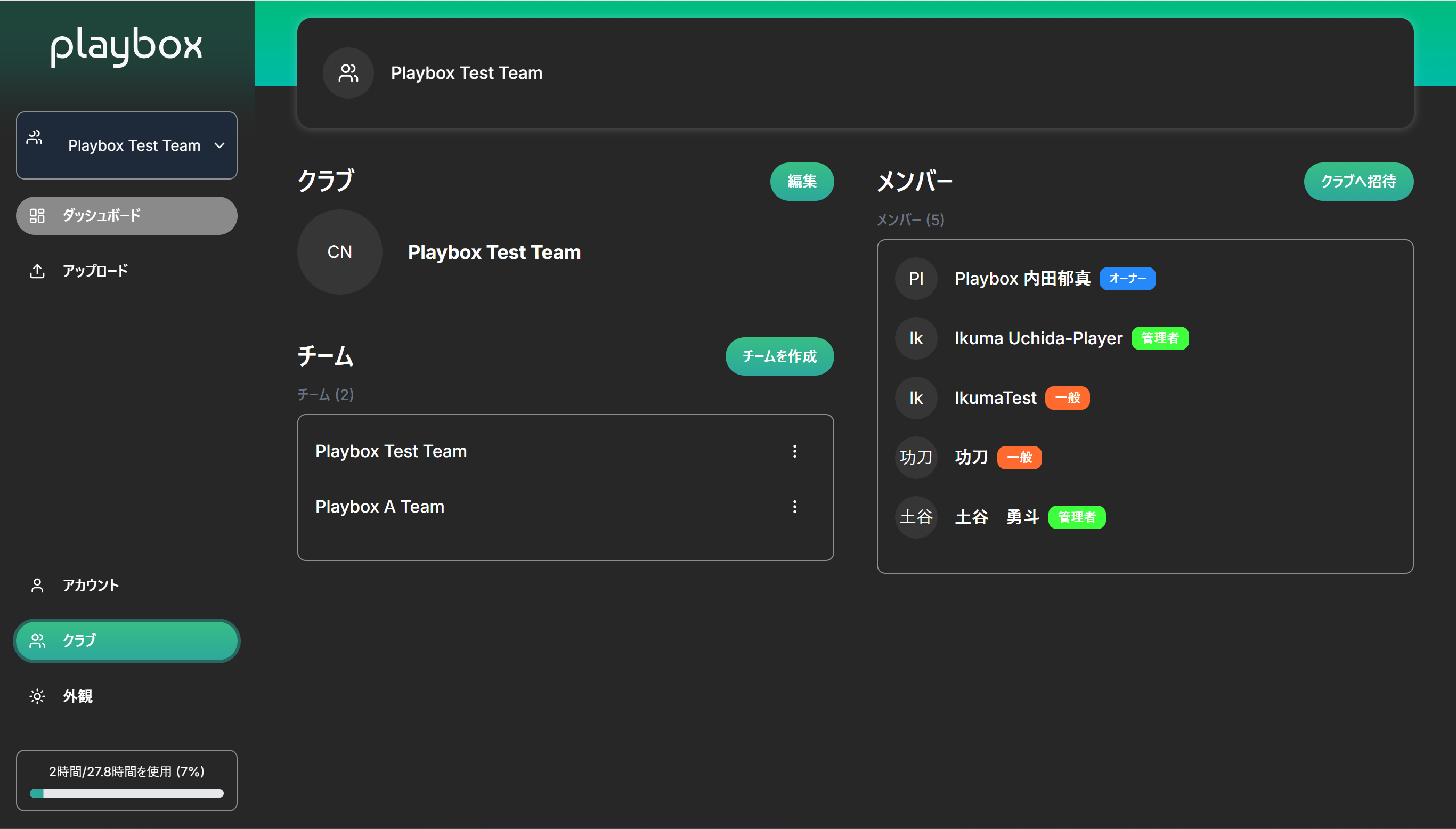Click the sun icon for appearance

click(x=37, y=696)
